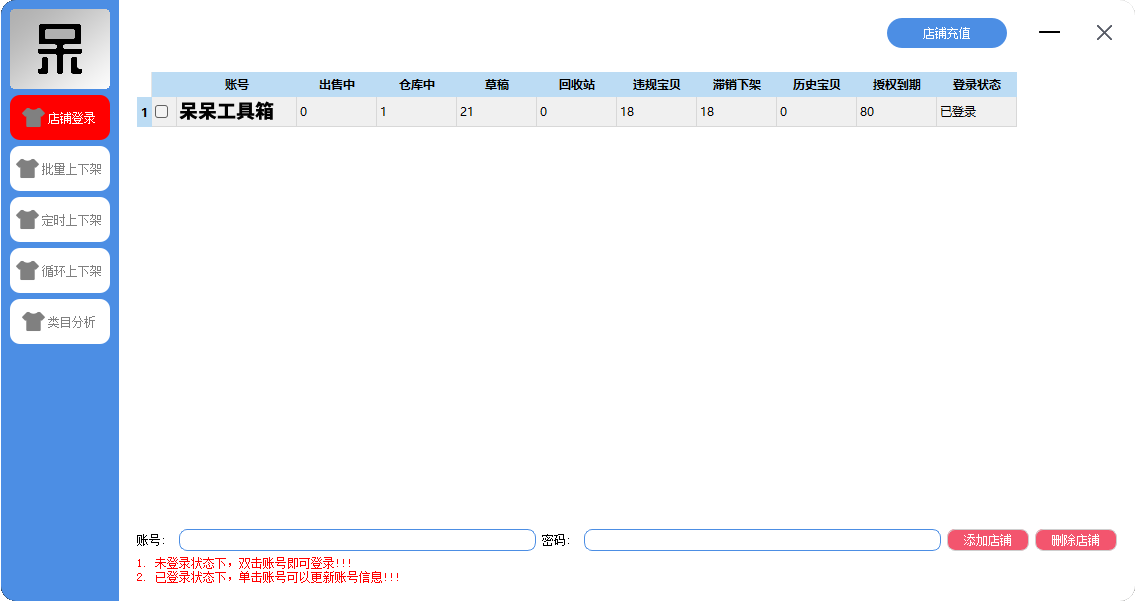
Task: Click the shirt icon beside 循环上下架
Action: pos(28,271)
